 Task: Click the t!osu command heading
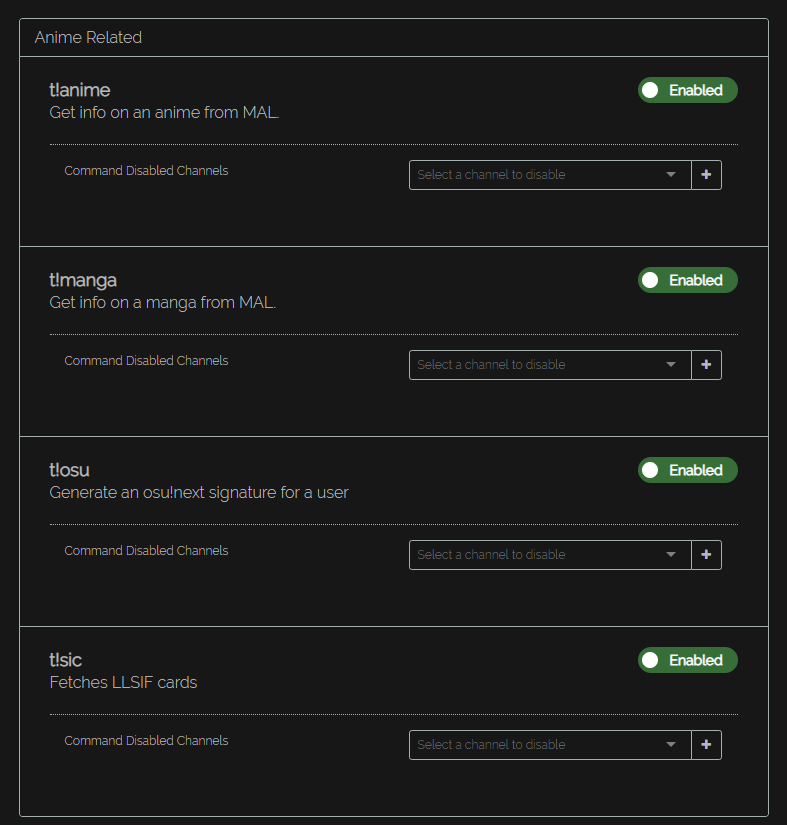point(70,470)
